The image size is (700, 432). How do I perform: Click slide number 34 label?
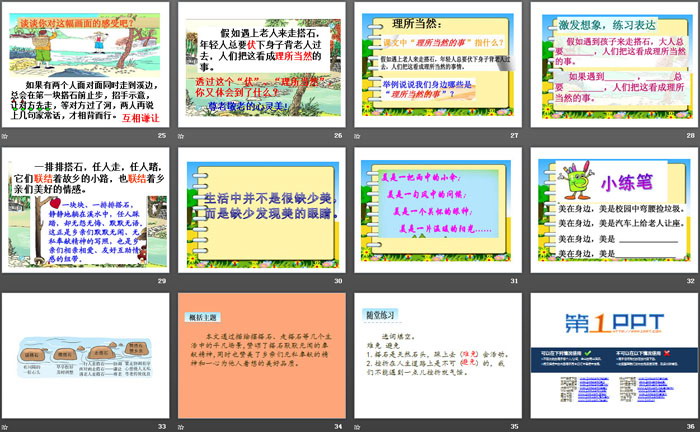click(338, 427)
